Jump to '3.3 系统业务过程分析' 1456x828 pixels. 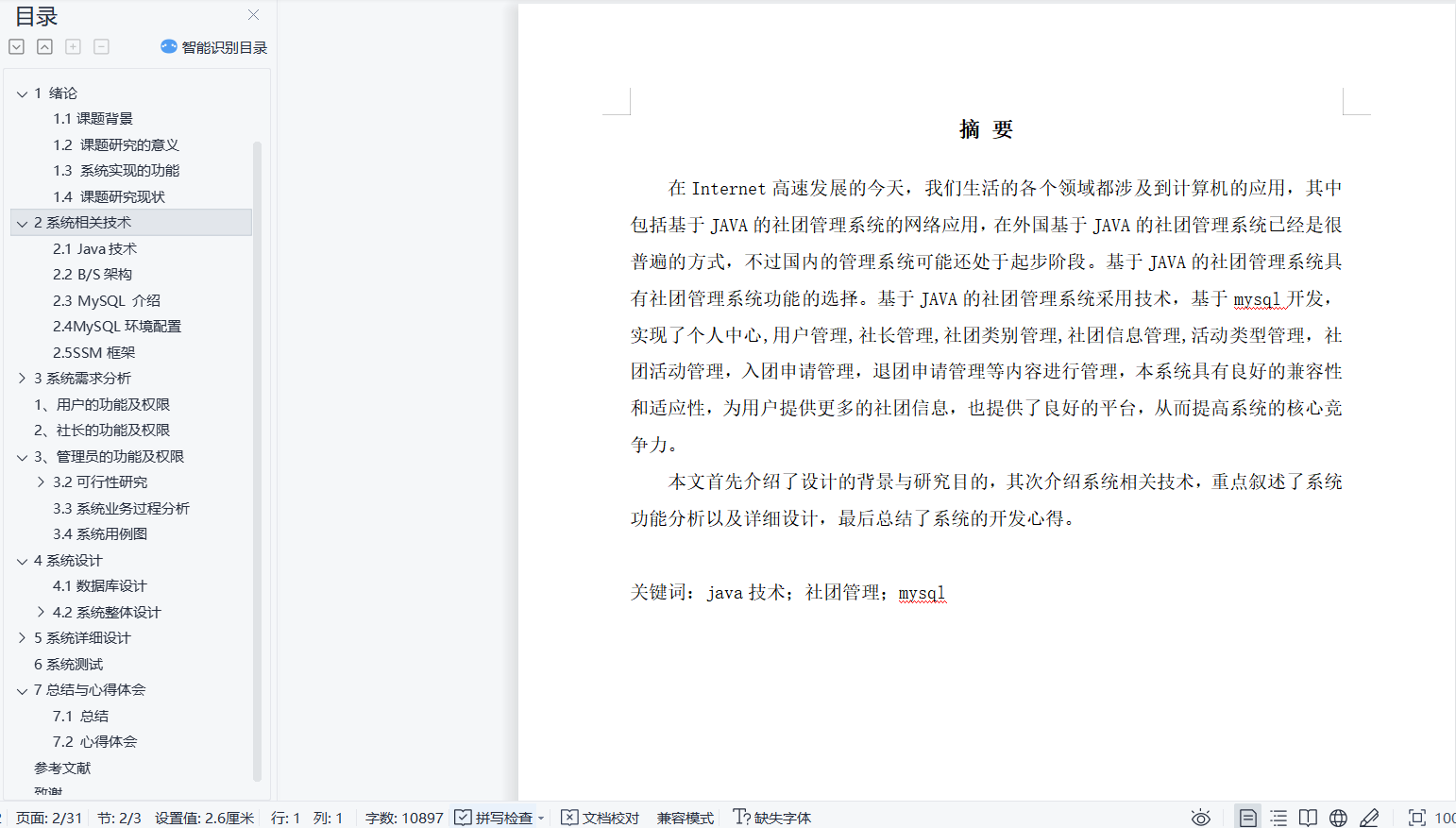pos(121,508)
